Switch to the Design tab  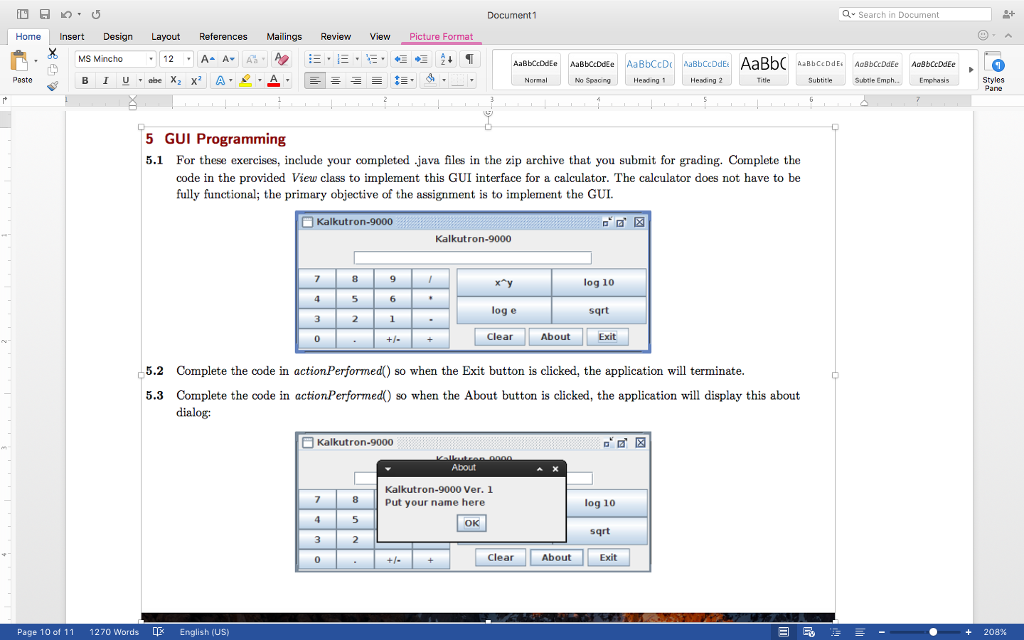[x=118, y=37]
